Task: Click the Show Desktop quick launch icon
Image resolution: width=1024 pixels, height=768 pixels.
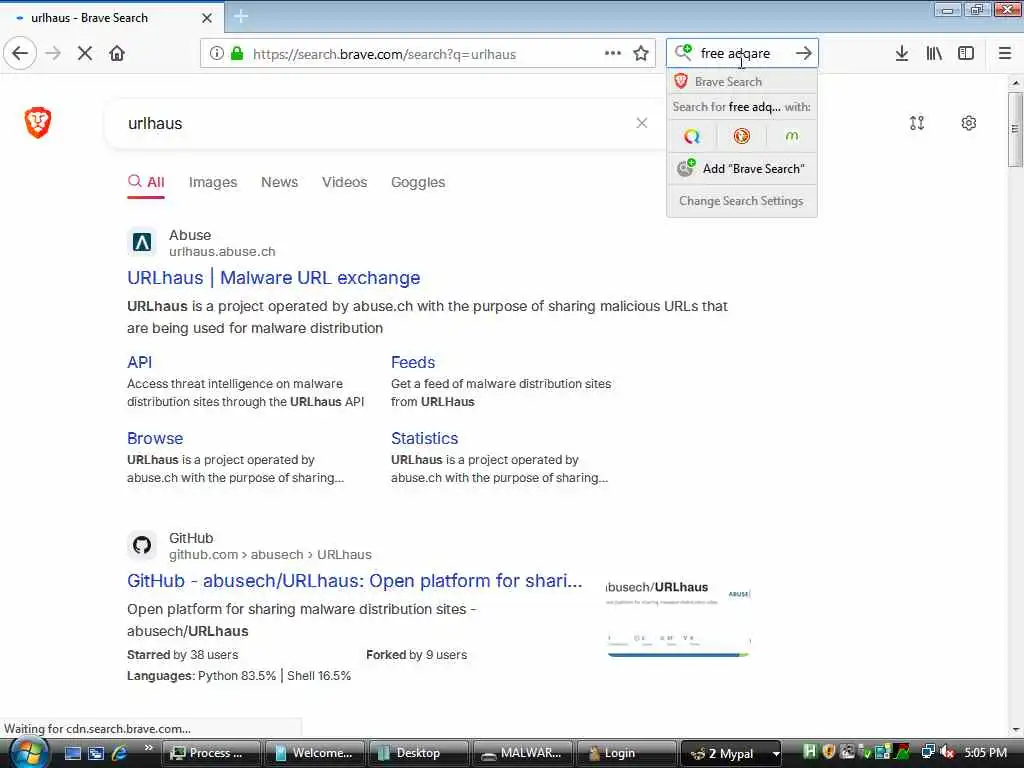Action: [x=72, y=753]
